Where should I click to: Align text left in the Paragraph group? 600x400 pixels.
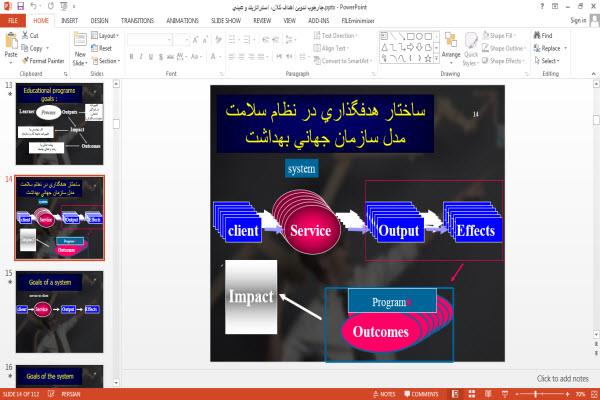(x=232, y=57)
